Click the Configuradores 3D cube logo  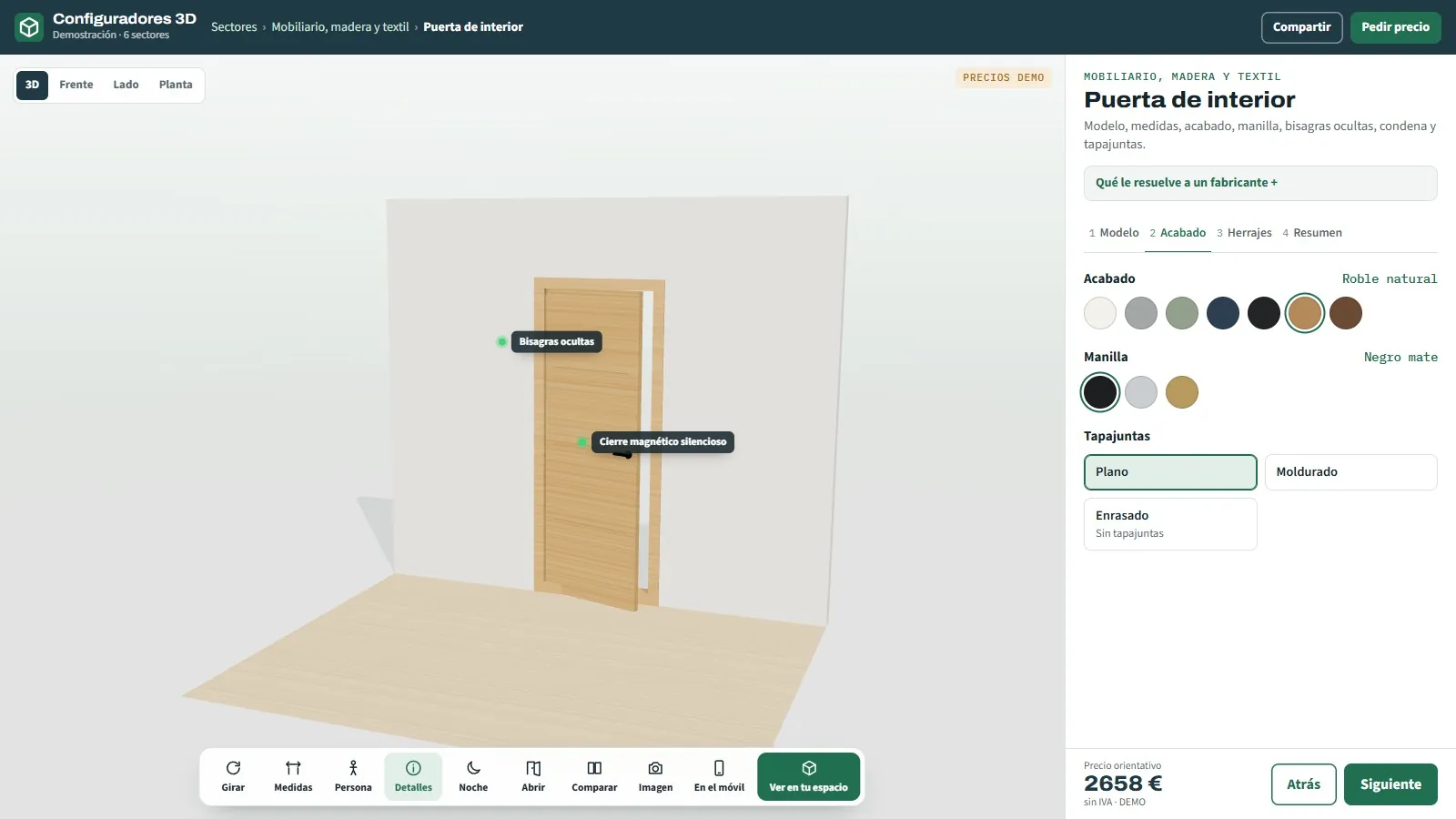pos(29,27)
